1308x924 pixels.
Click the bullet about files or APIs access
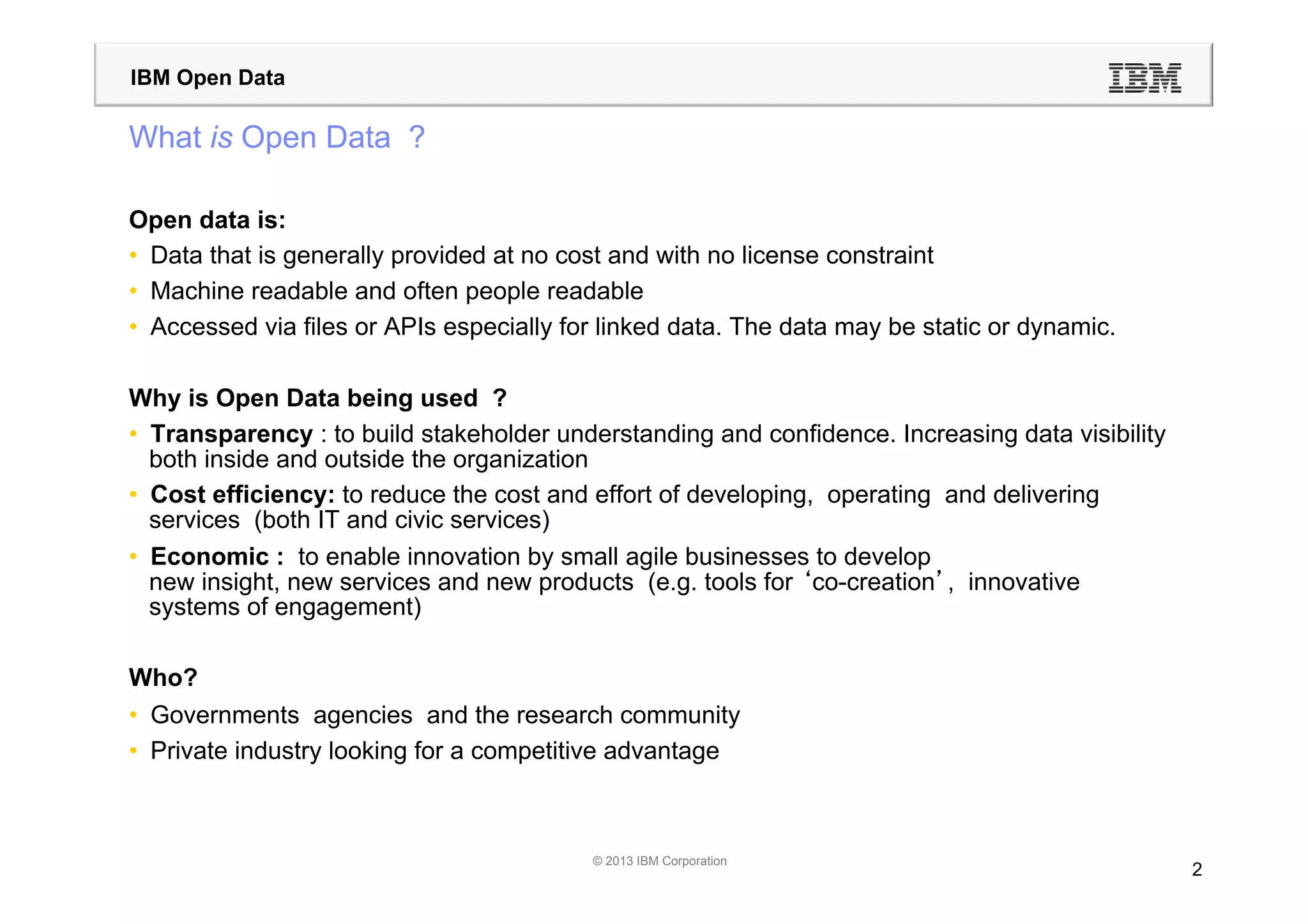[x=632, y=327]
